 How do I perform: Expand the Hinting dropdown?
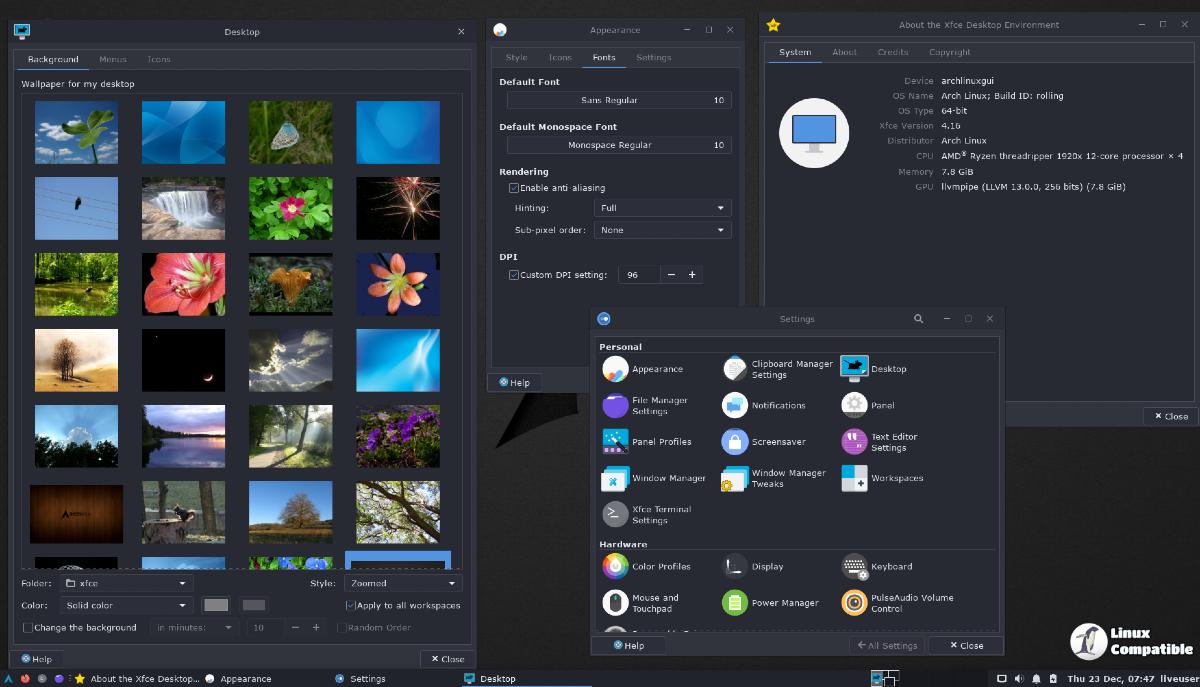(662, 208)
